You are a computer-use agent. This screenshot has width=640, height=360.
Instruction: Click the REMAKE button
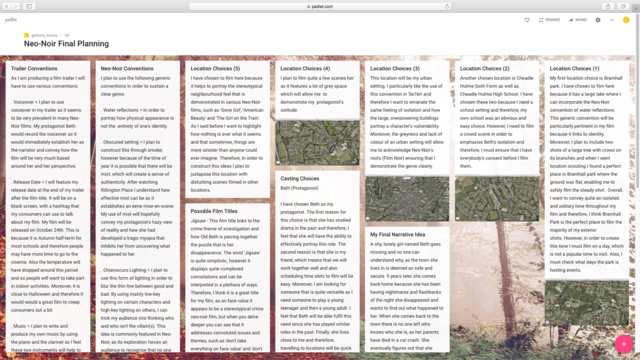click(x=549, y=20)
